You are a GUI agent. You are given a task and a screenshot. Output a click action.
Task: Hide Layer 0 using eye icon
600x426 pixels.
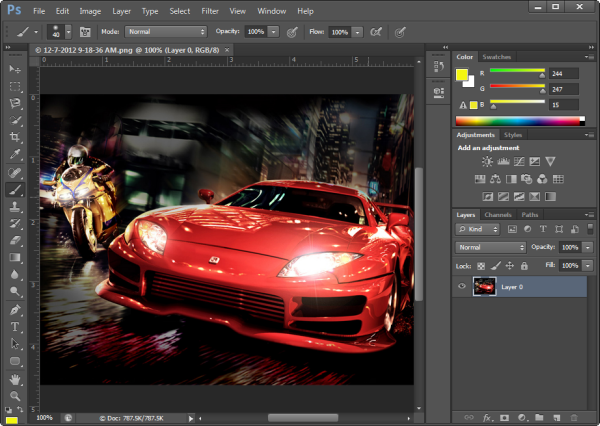[x=462, y=287]
